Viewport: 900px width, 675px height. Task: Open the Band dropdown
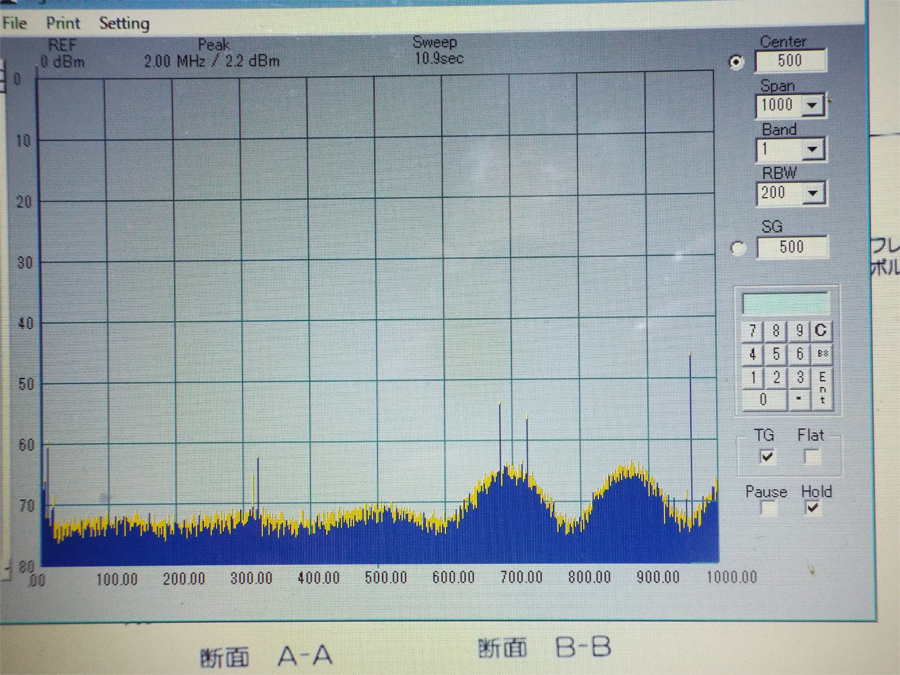[x=813, y=150]
